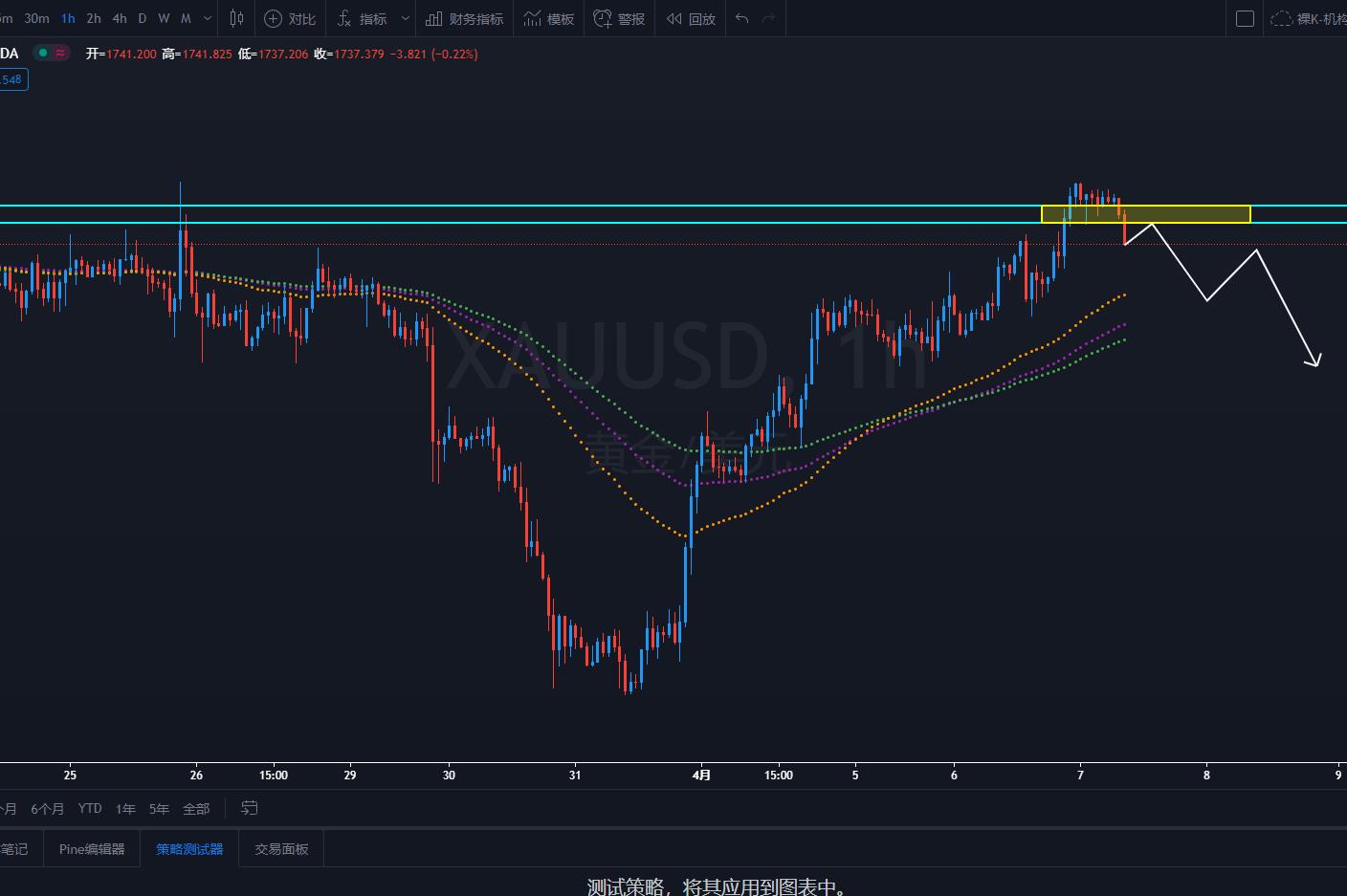The height and width of the screenshot is (896, 1347).
Task: Expand the 指标 favorites dropdown arrow
Action: [405, 18]
